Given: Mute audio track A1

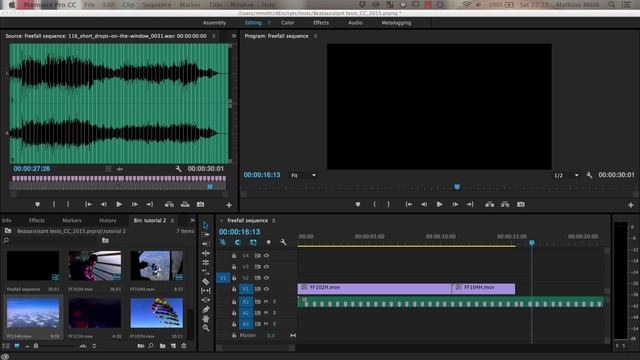Looking at the screenshot, I should (x=266, y=302).
